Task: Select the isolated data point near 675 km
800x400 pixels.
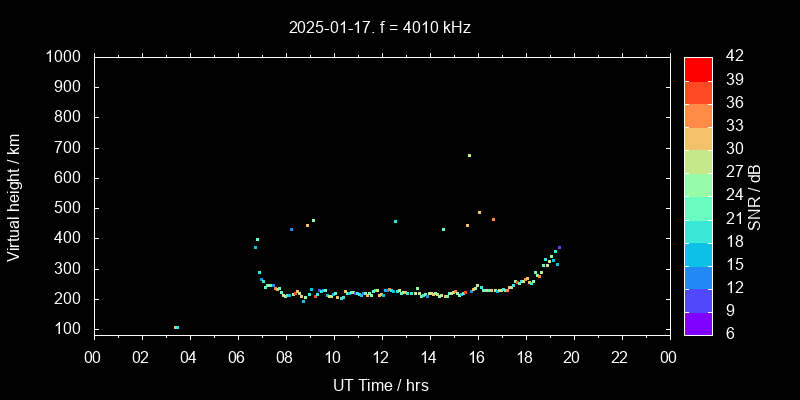Action: (469, 155)
